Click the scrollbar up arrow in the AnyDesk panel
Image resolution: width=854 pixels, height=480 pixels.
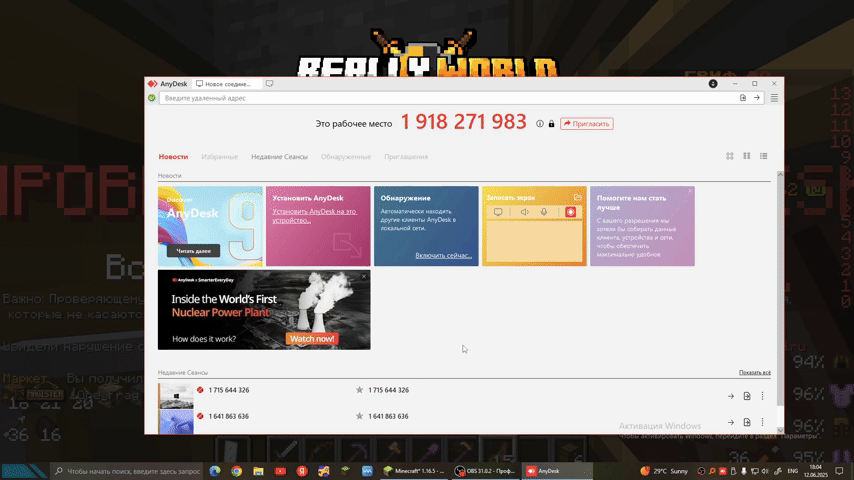point(780,174)
